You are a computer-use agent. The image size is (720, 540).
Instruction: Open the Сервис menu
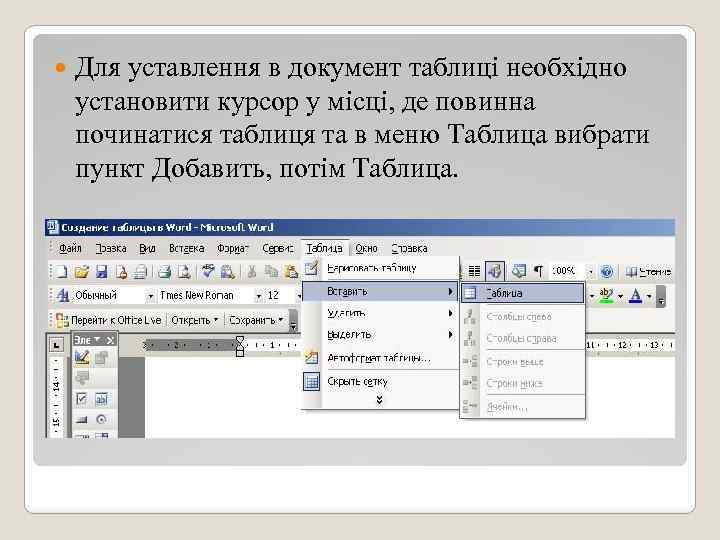coord(278,248)
